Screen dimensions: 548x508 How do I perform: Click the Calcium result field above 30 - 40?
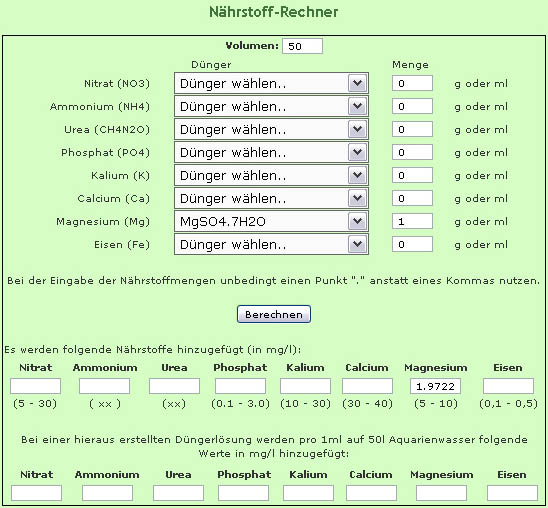point(367,386)
